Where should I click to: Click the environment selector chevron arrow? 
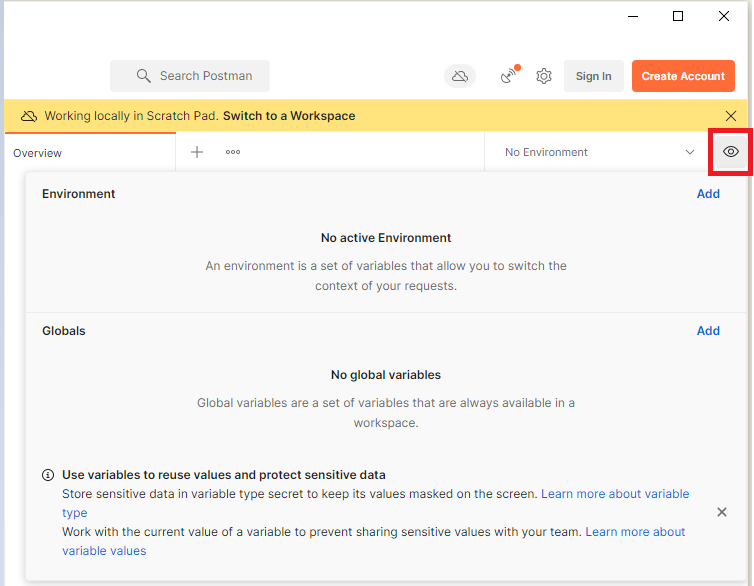(690, 152)
